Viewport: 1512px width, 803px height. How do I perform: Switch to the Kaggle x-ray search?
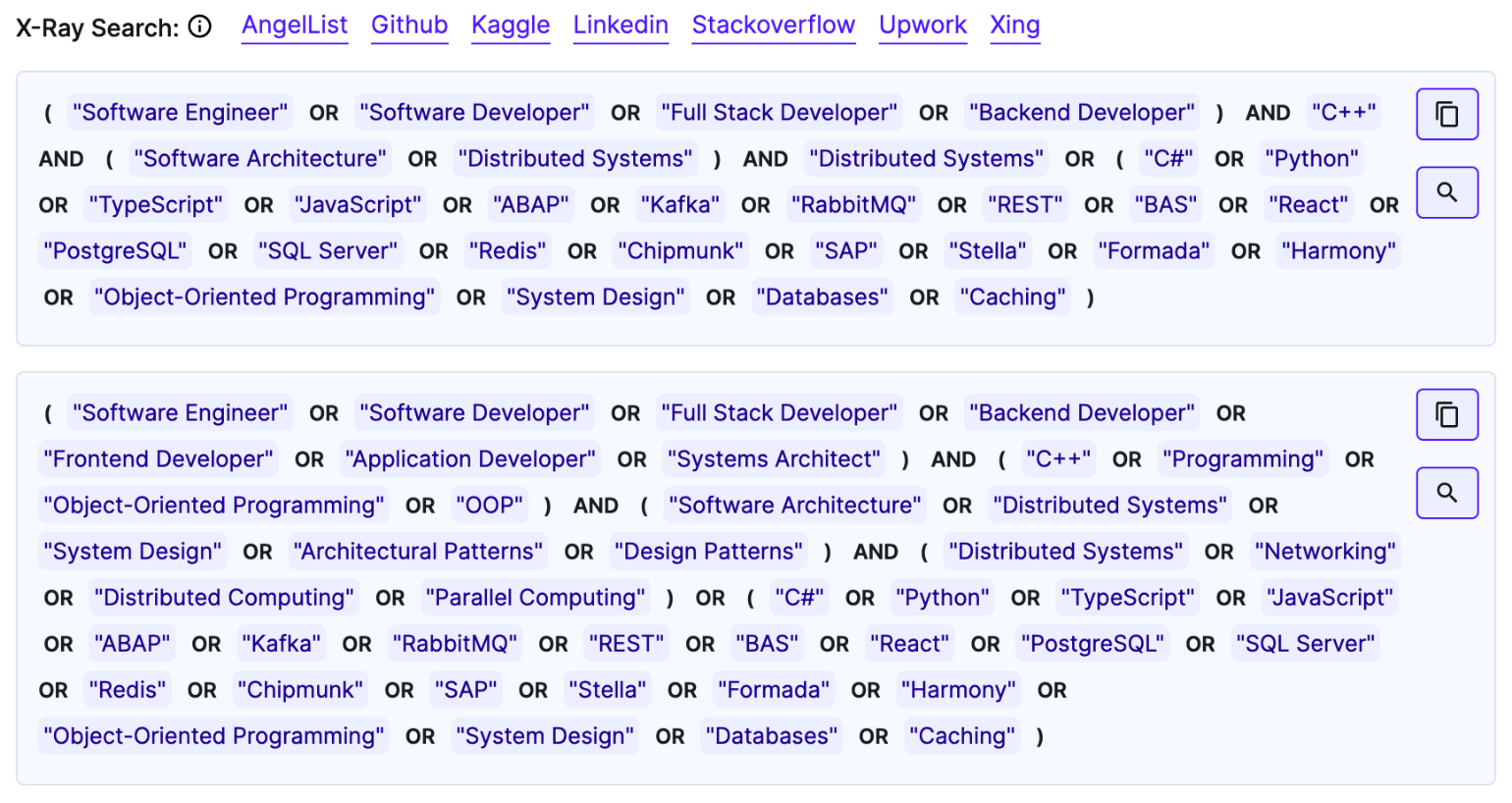point(511,26)
